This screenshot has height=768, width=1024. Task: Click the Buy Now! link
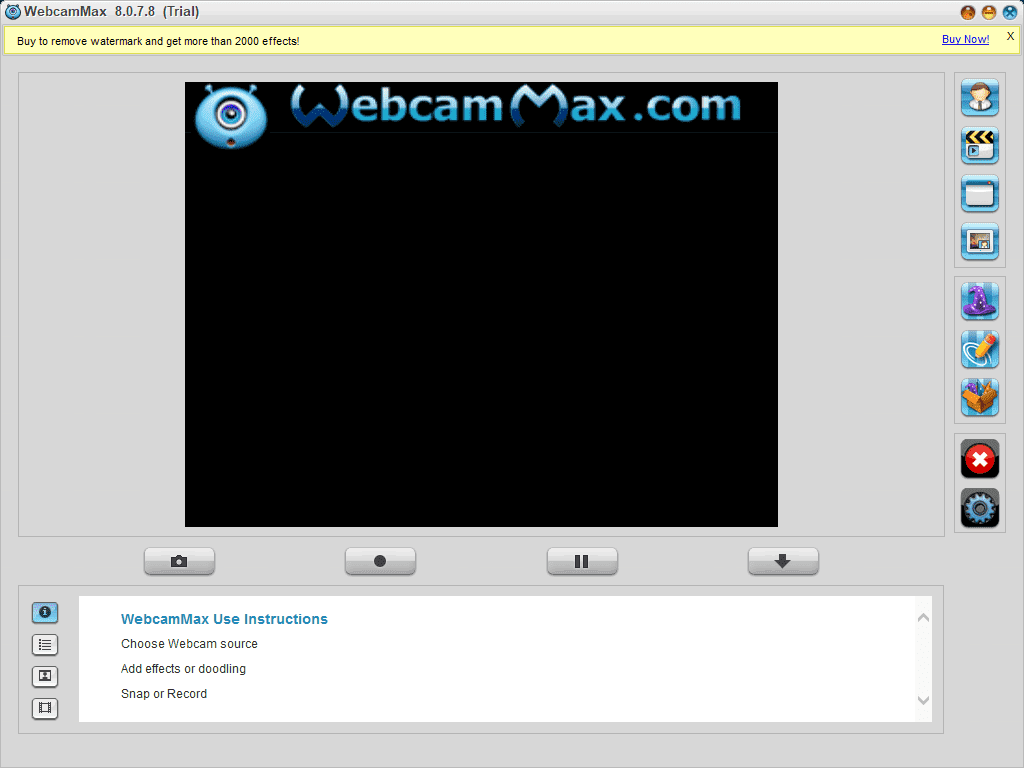pyautogui.click(x=965, y=39)
